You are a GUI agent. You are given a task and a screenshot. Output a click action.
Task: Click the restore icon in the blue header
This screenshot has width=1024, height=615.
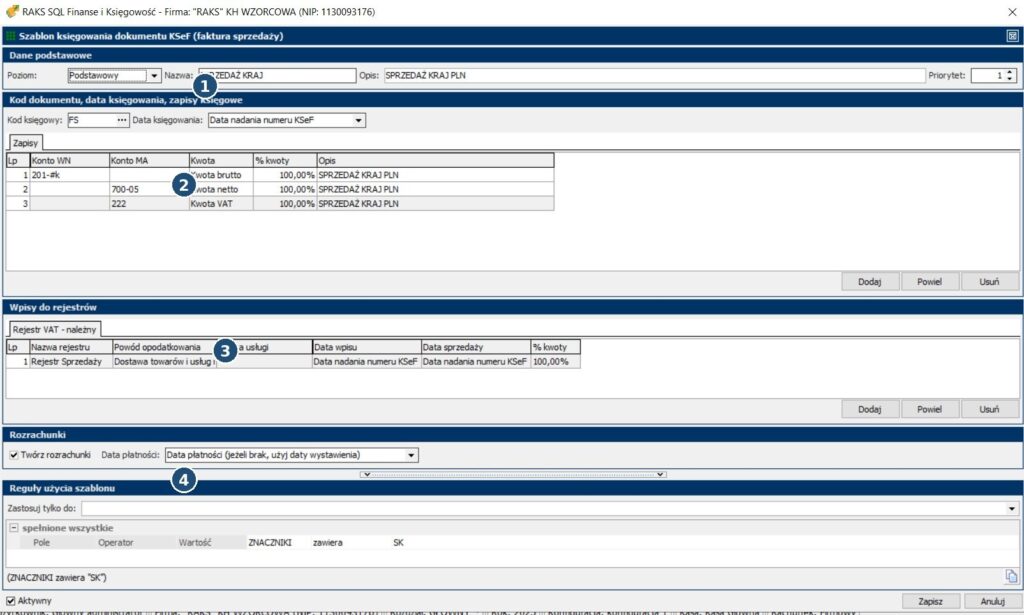point(1012,36)
